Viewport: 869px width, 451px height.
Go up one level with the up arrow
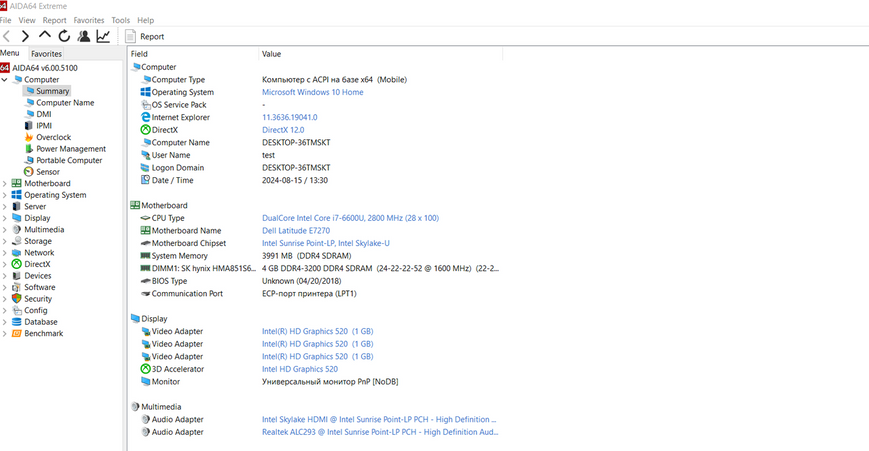tap(44, 35)
